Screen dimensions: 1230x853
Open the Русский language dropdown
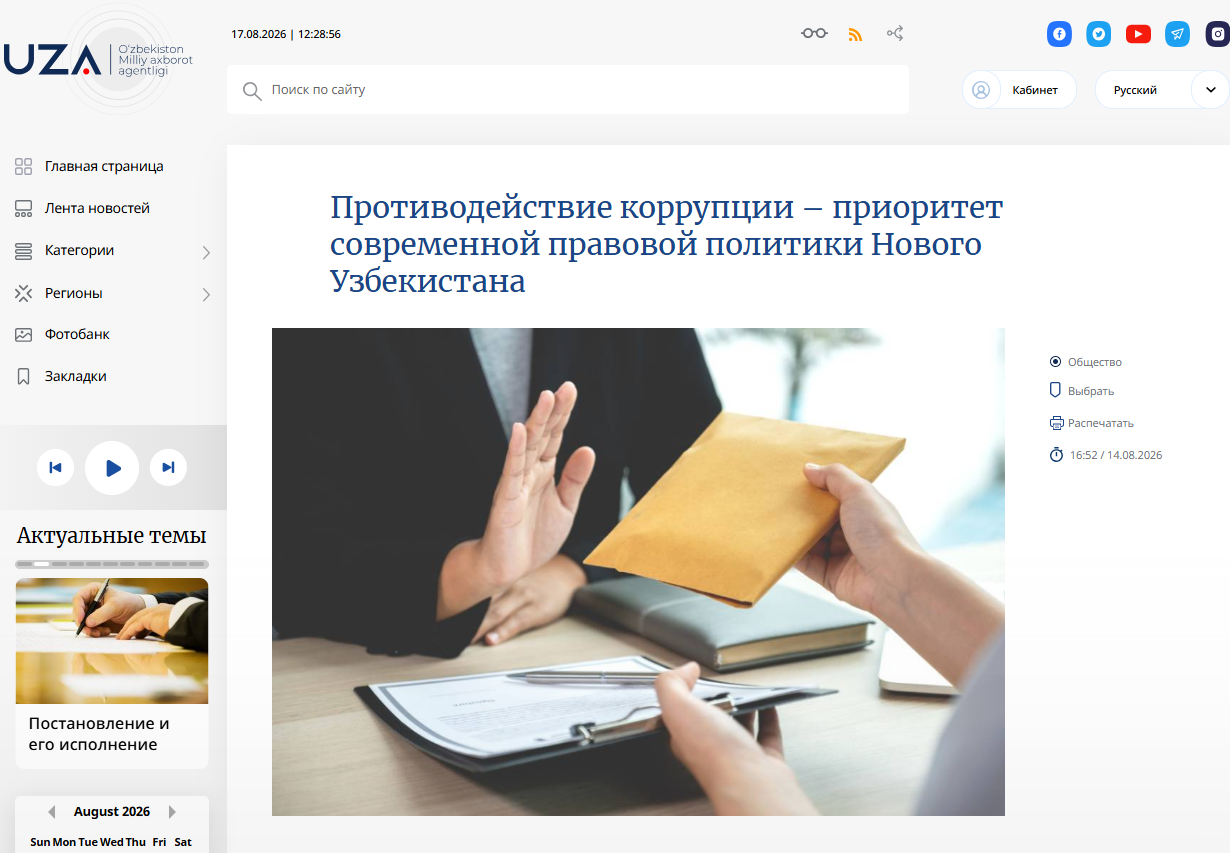pos(1161,90)
